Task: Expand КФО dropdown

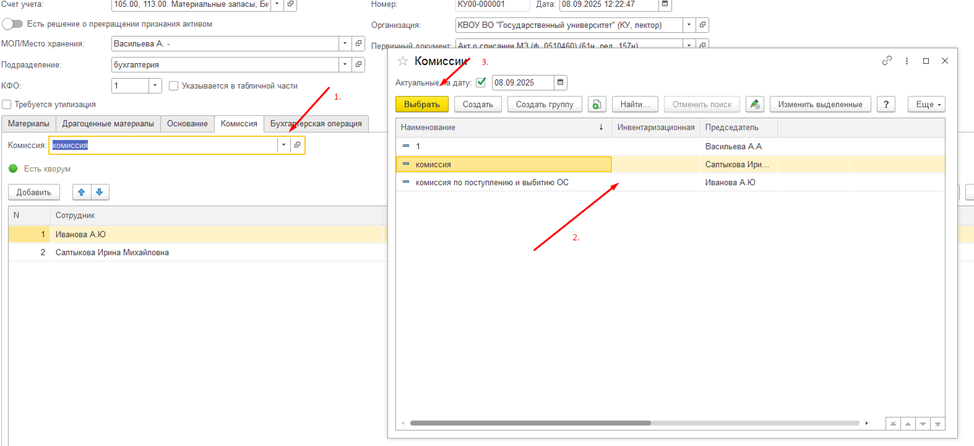Action: coord(155,85)
